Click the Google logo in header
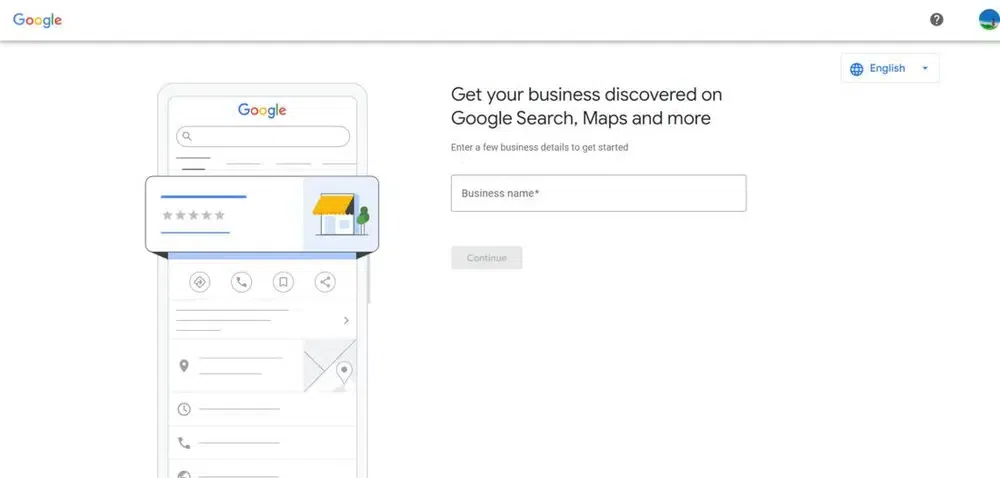The width and height of the screenshot is (1000, 478). (38, 20)
